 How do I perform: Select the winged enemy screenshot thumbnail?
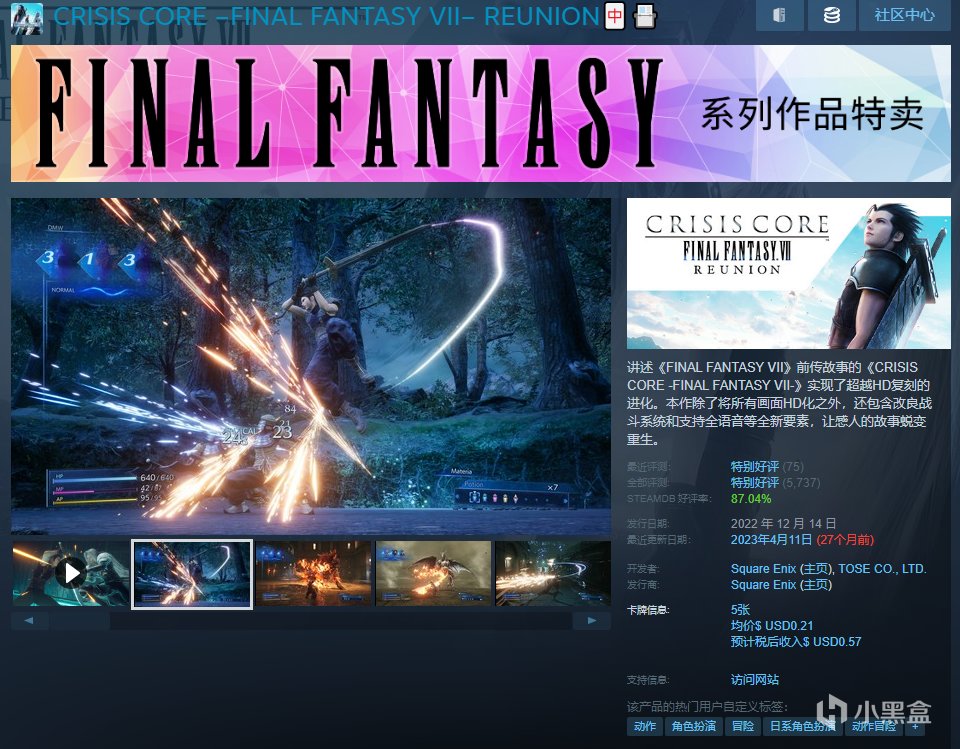click(433, 573)
